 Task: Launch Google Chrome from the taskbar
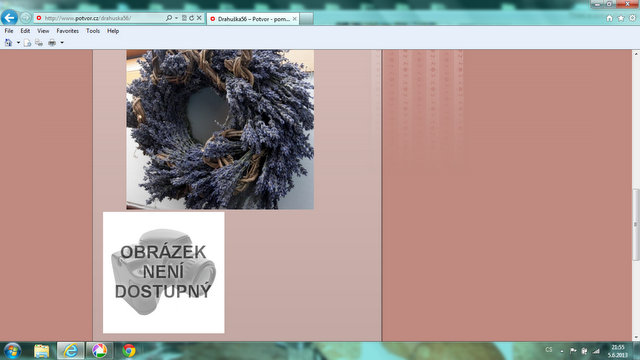pyautogui.click(x=129, y=351)
